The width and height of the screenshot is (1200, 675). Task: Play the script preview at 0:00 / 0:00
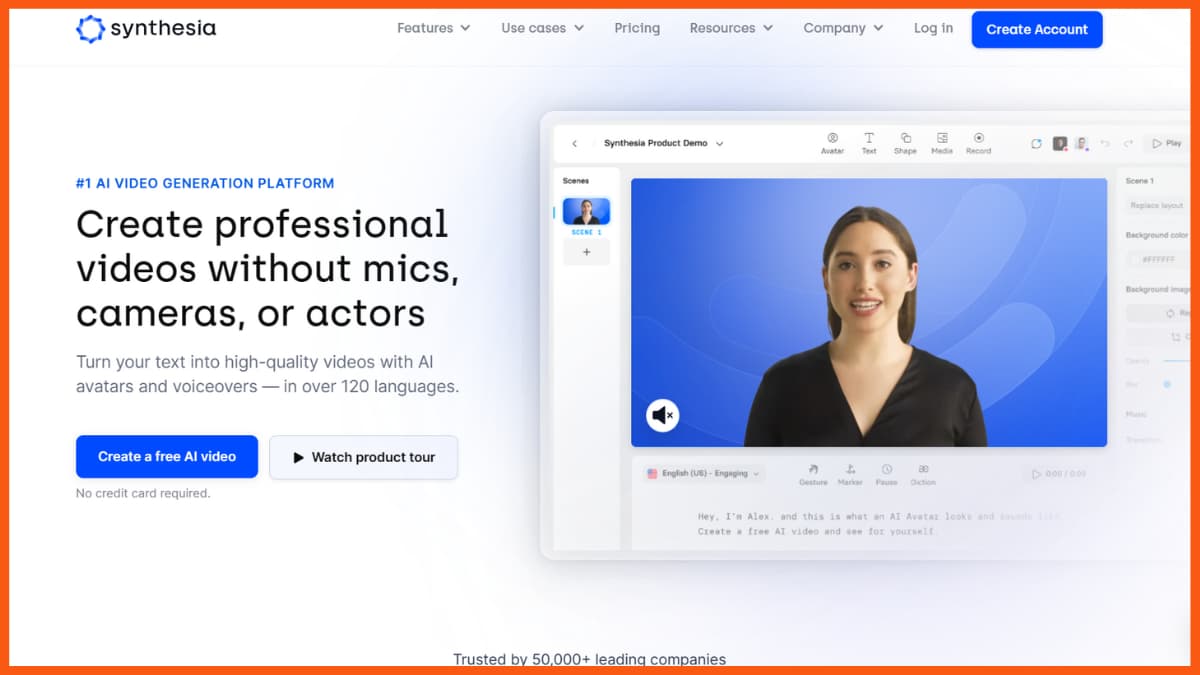pyautogui.click(x=1058, y=474)
